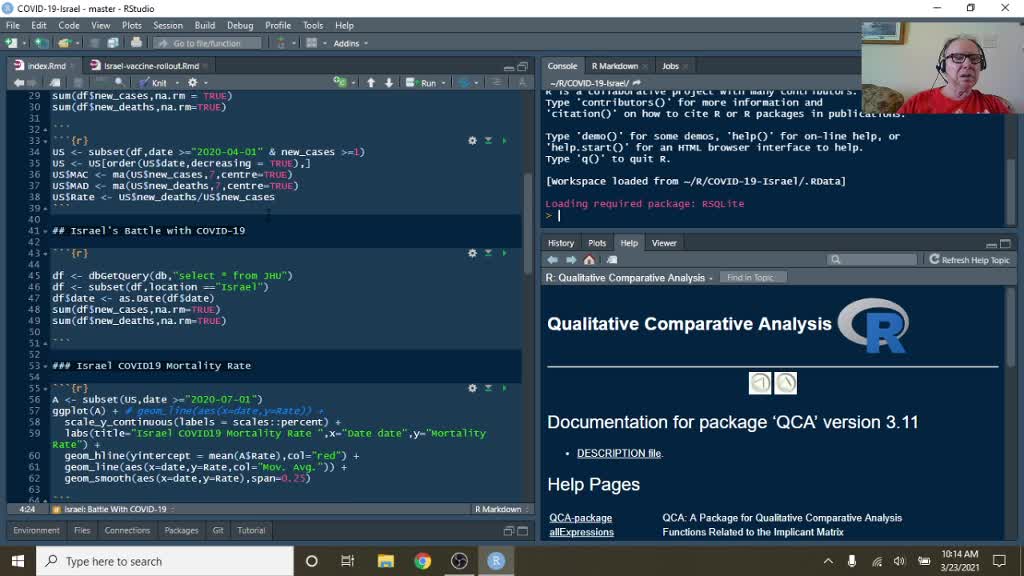Click the Insert new code chunk icon
The image size is (1024, 576).
340,83
